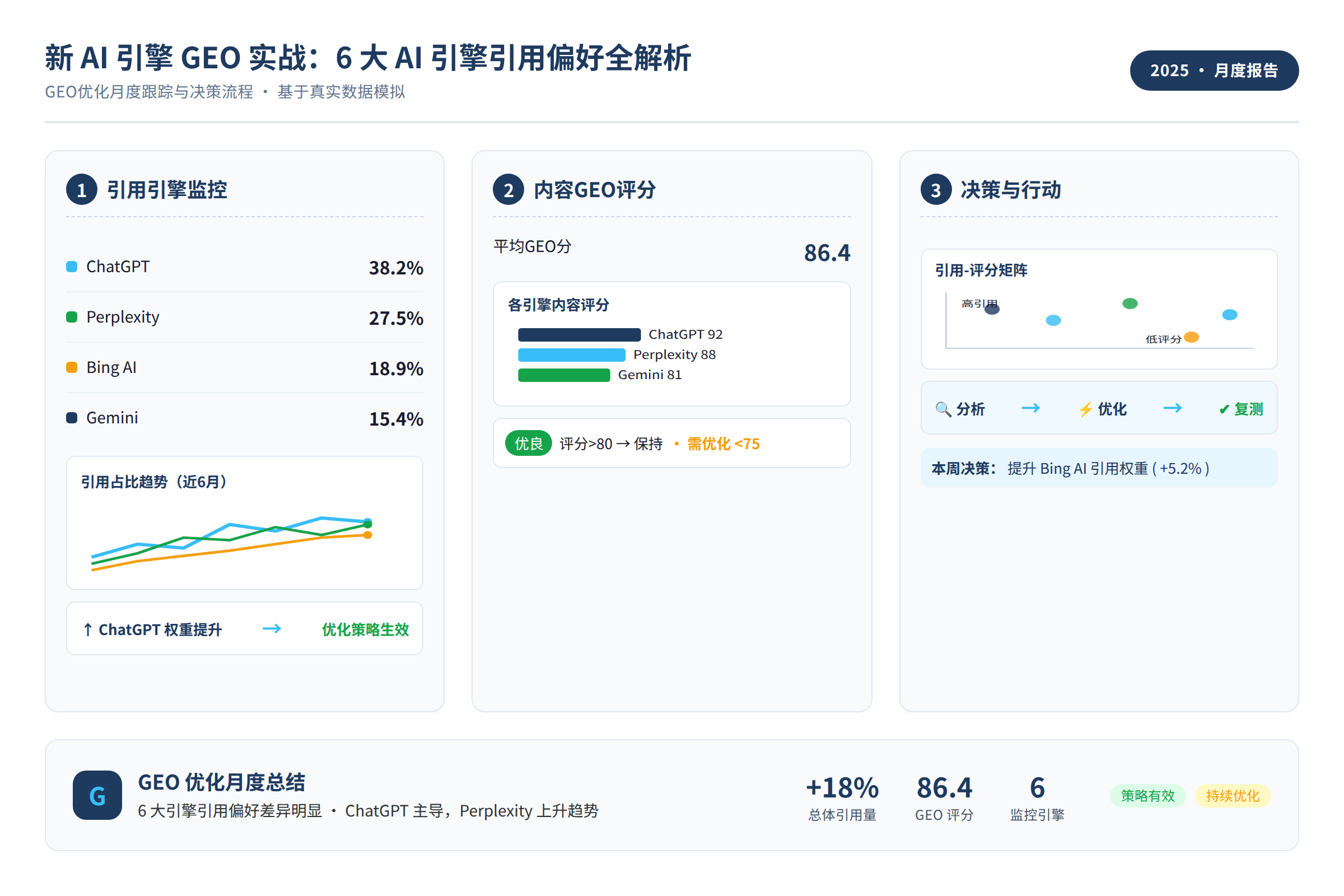Click the arrow pointing to 优化策略生效
Viewport: 1344px width, 896px height.
pyautogui.click(x=272, y=628)
